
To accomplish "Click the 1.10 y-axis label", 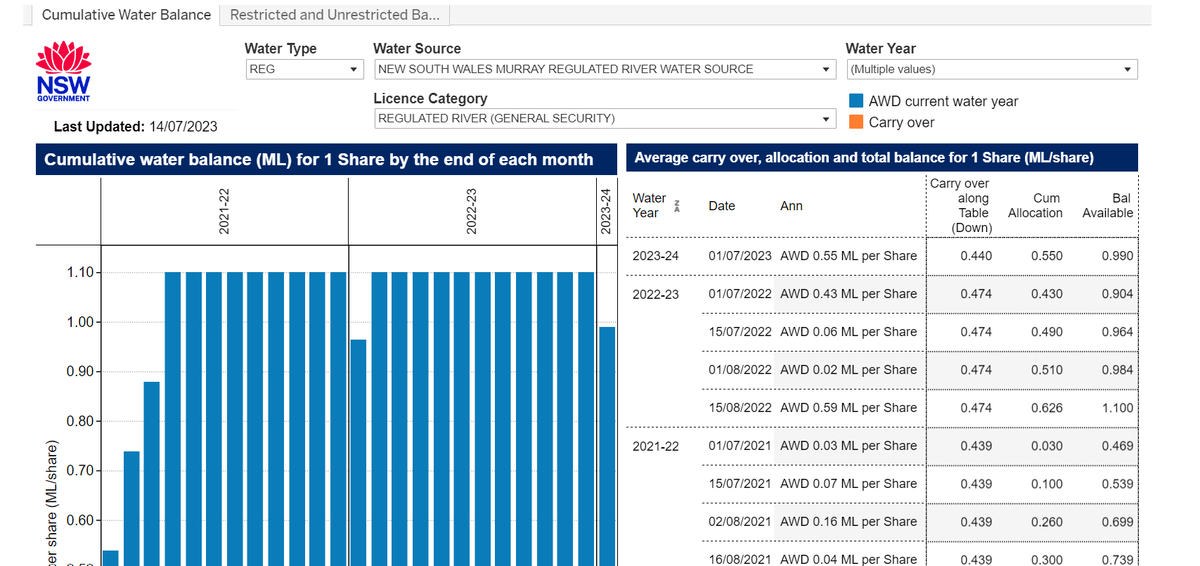I will pyautogui.click(x=81, y=272).
